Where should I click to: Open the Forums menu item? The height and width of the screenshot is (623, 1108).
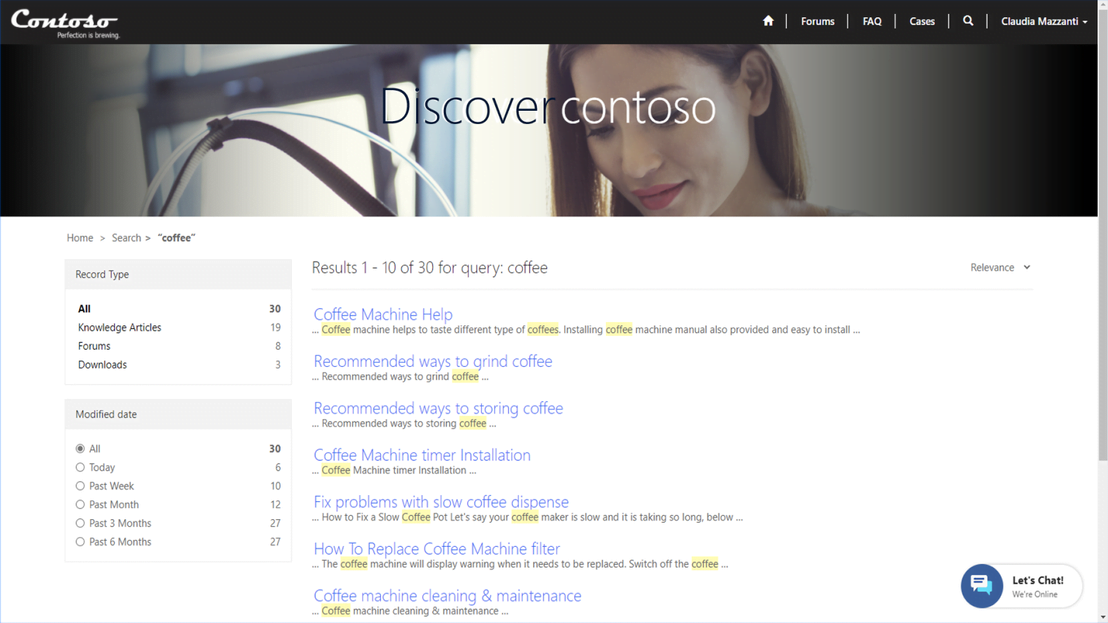pyautogui.click(x=817, y=22)
